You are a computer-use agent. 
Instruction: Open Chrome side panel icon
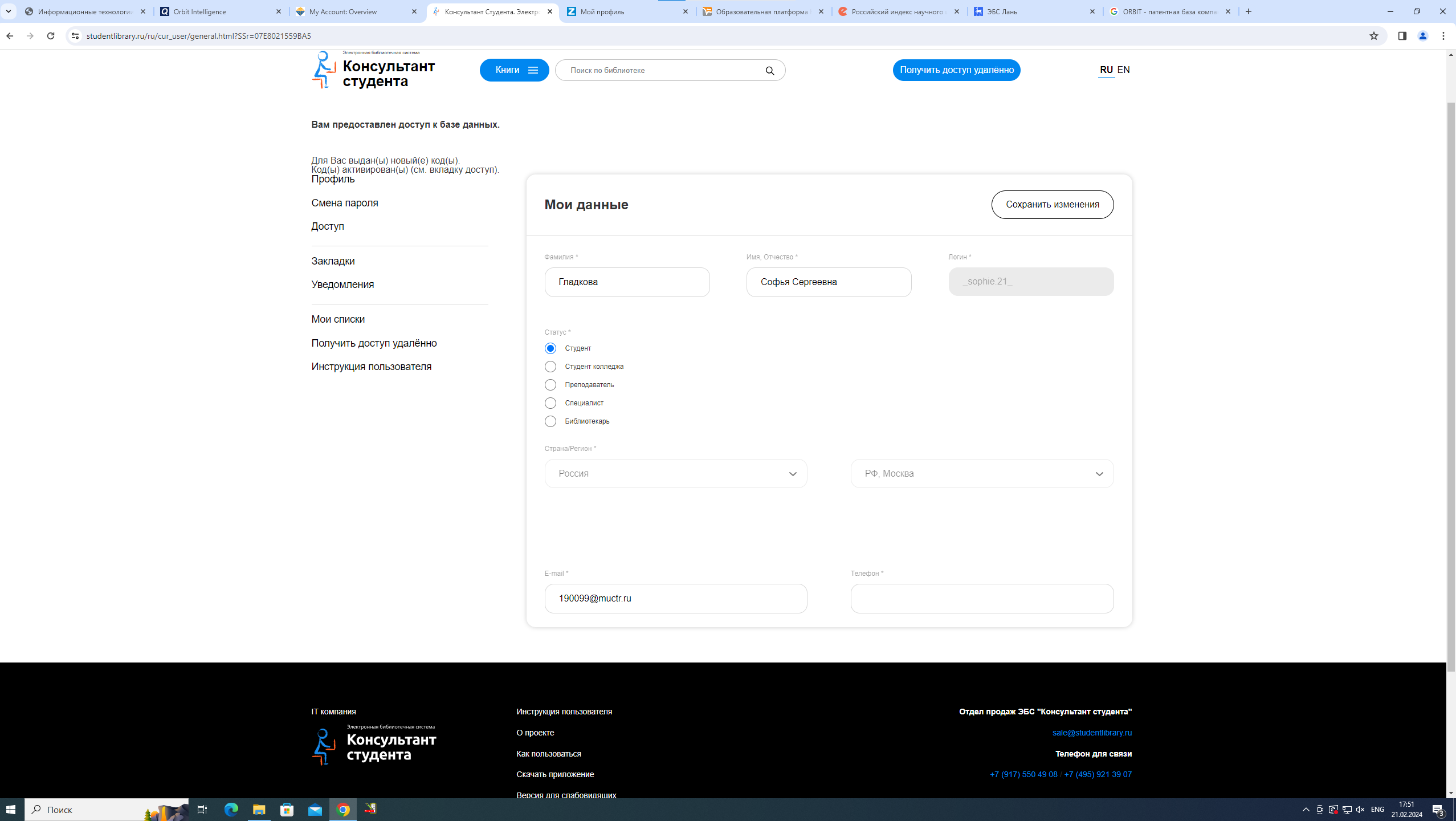[1402, 36]
